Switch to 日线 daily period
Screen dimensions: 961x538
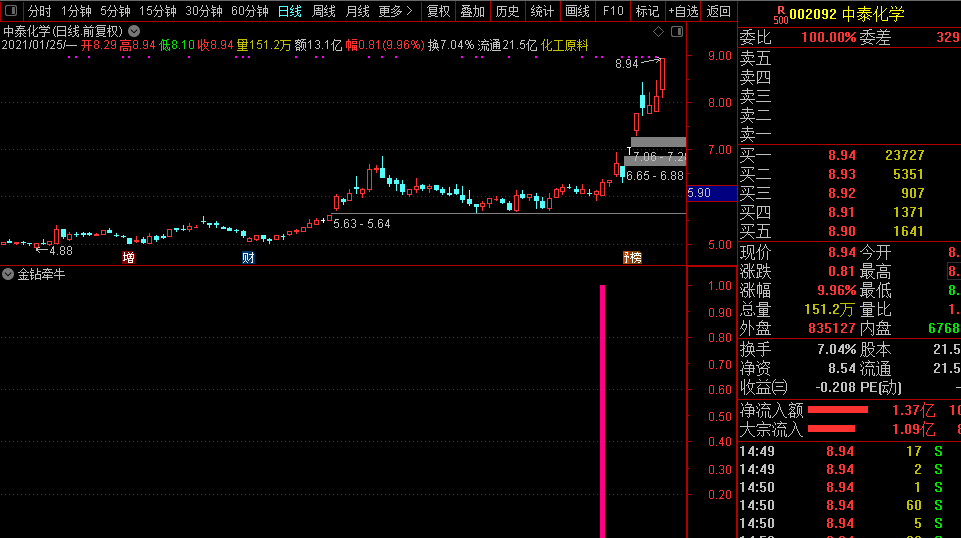(289, 11)
